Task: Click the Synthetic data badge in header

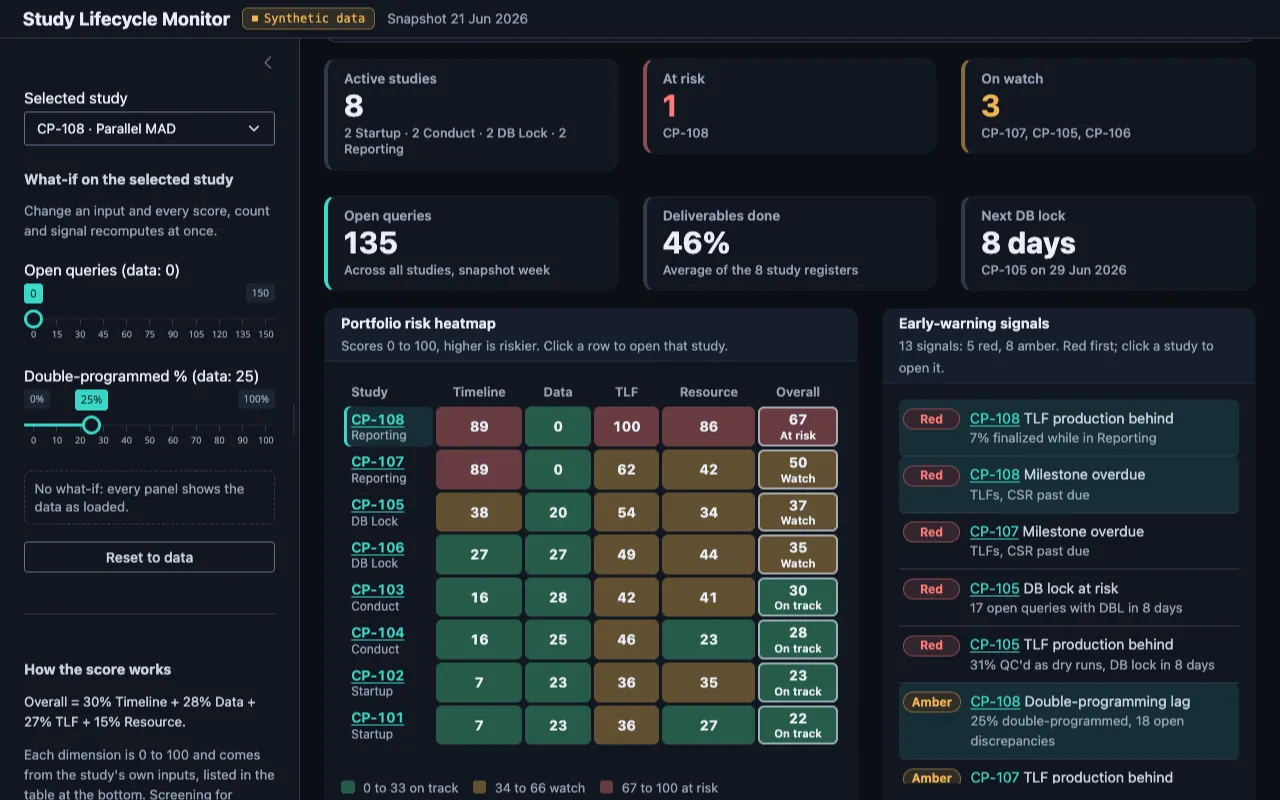Action: (x=308, y=19)
